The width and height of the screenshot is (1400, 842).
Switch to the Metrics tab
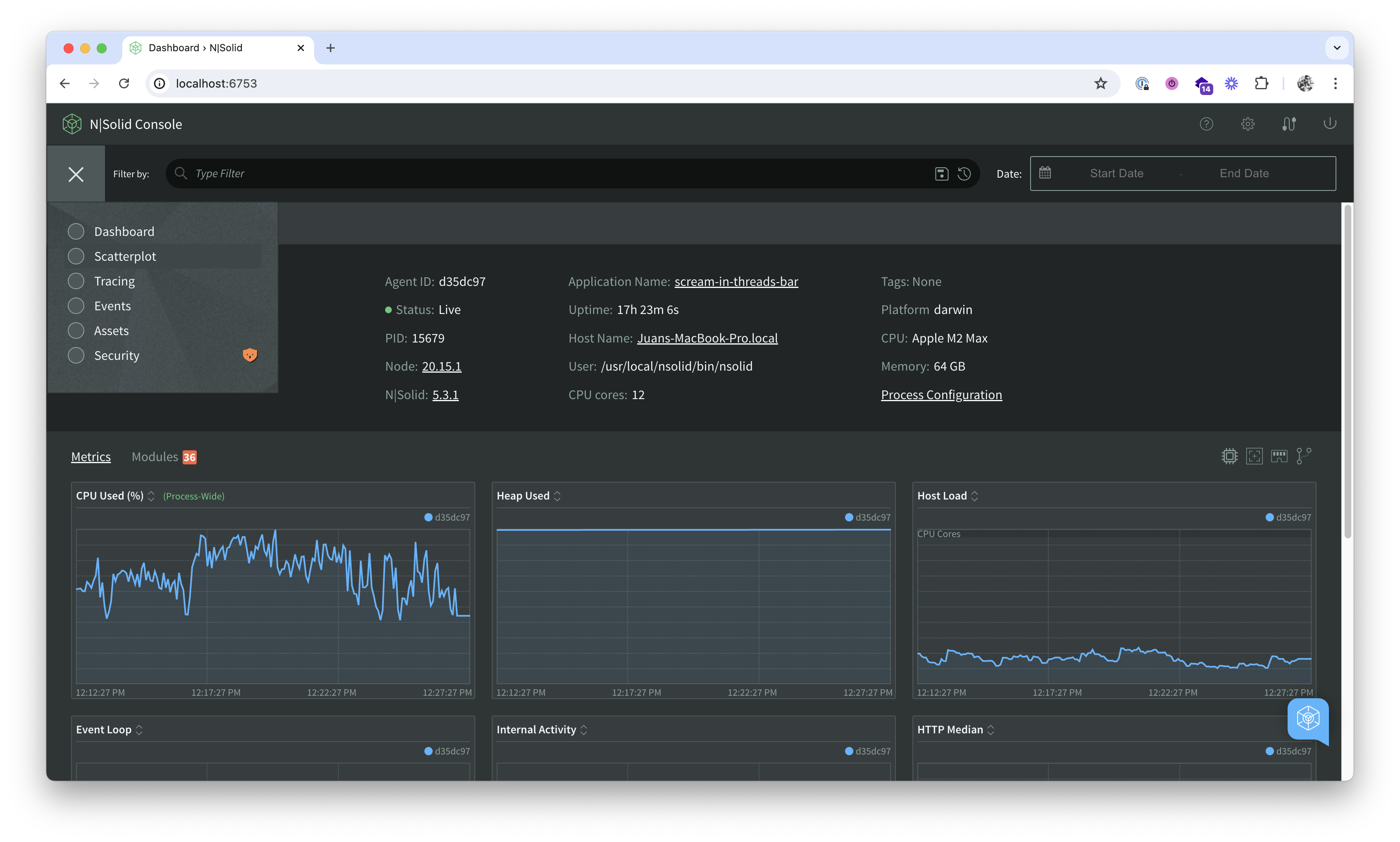point(91,457)
